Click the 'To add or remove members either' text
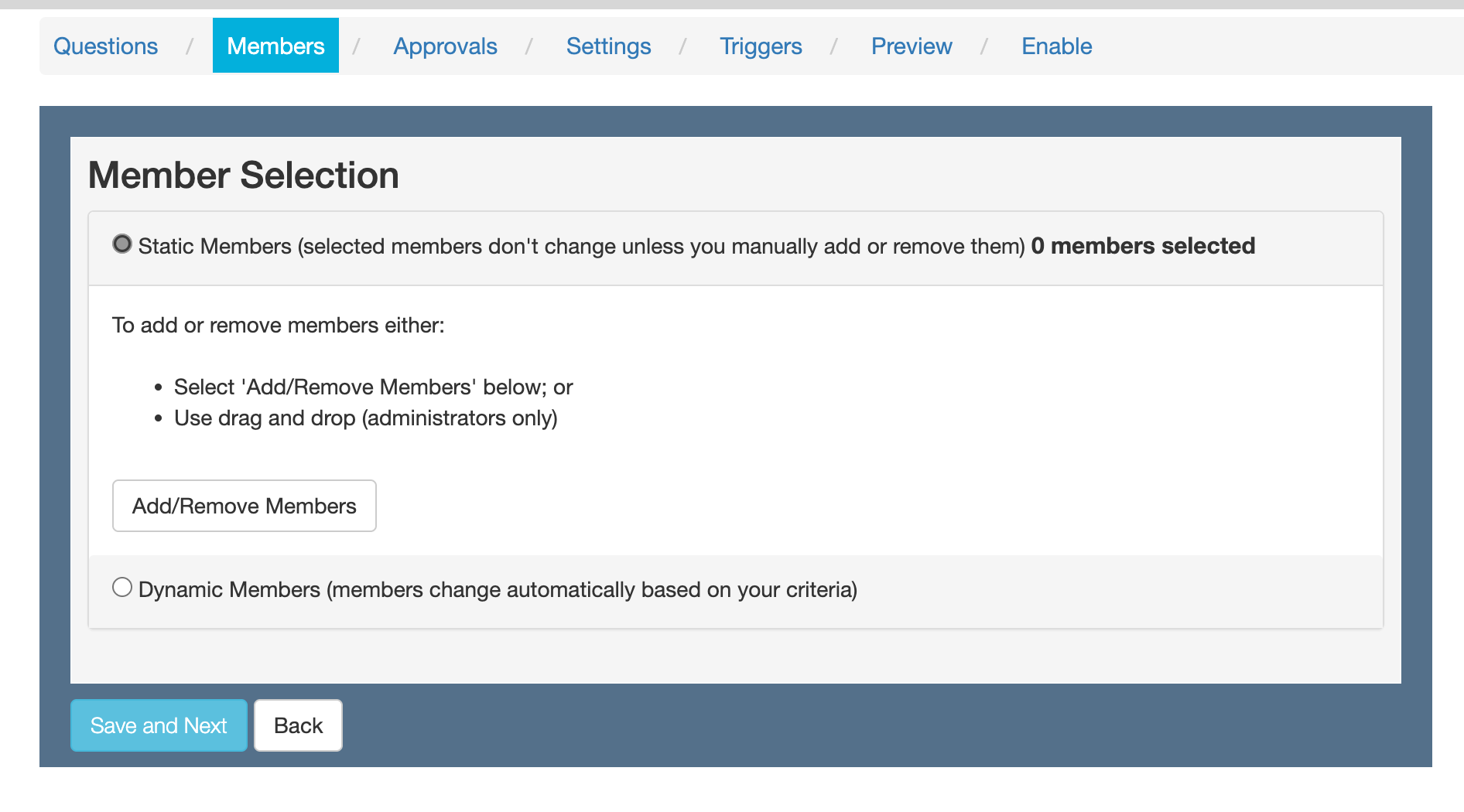1464x812 pixels. [279, 326]
